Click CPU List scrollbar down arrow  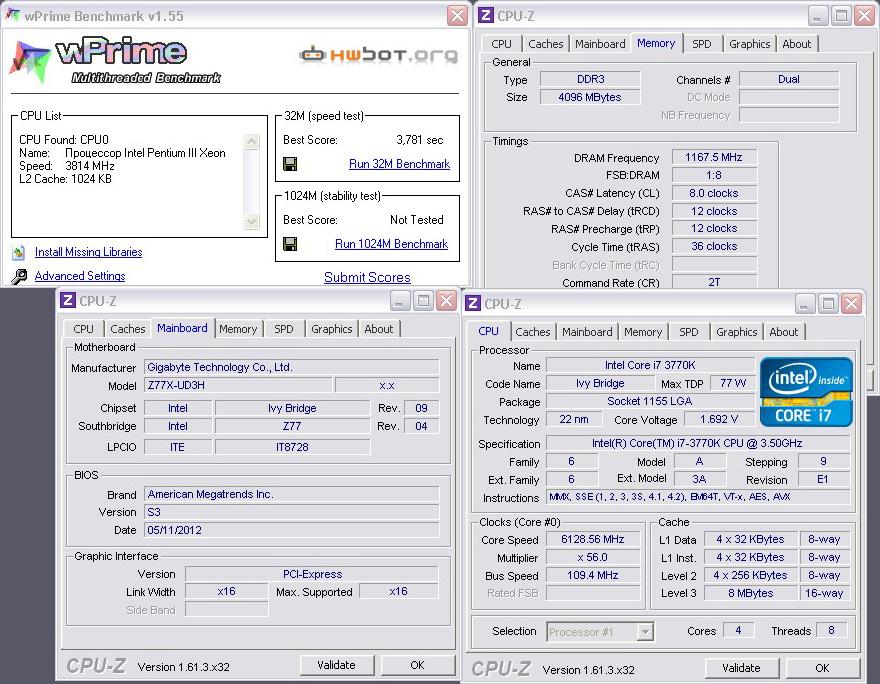click(x=251, y=222)
